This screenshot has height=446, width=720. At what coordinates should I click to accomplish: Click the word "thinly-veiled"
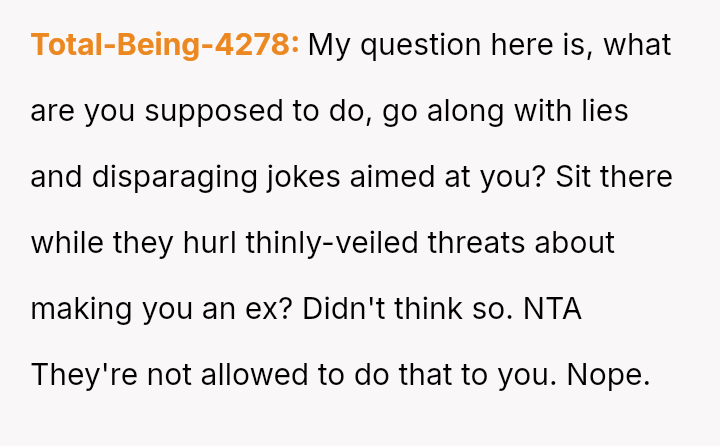324,243
